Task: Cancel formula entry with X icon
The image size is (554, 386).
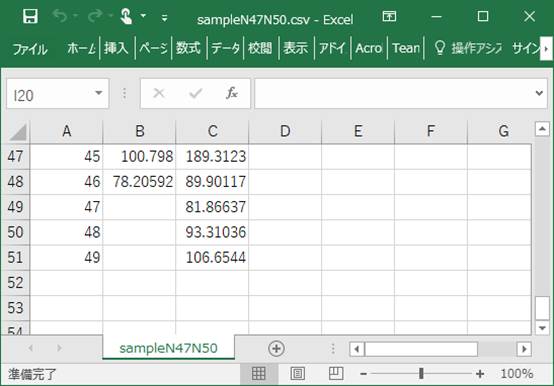Action: pyautogui.click(x=159, y=94)
